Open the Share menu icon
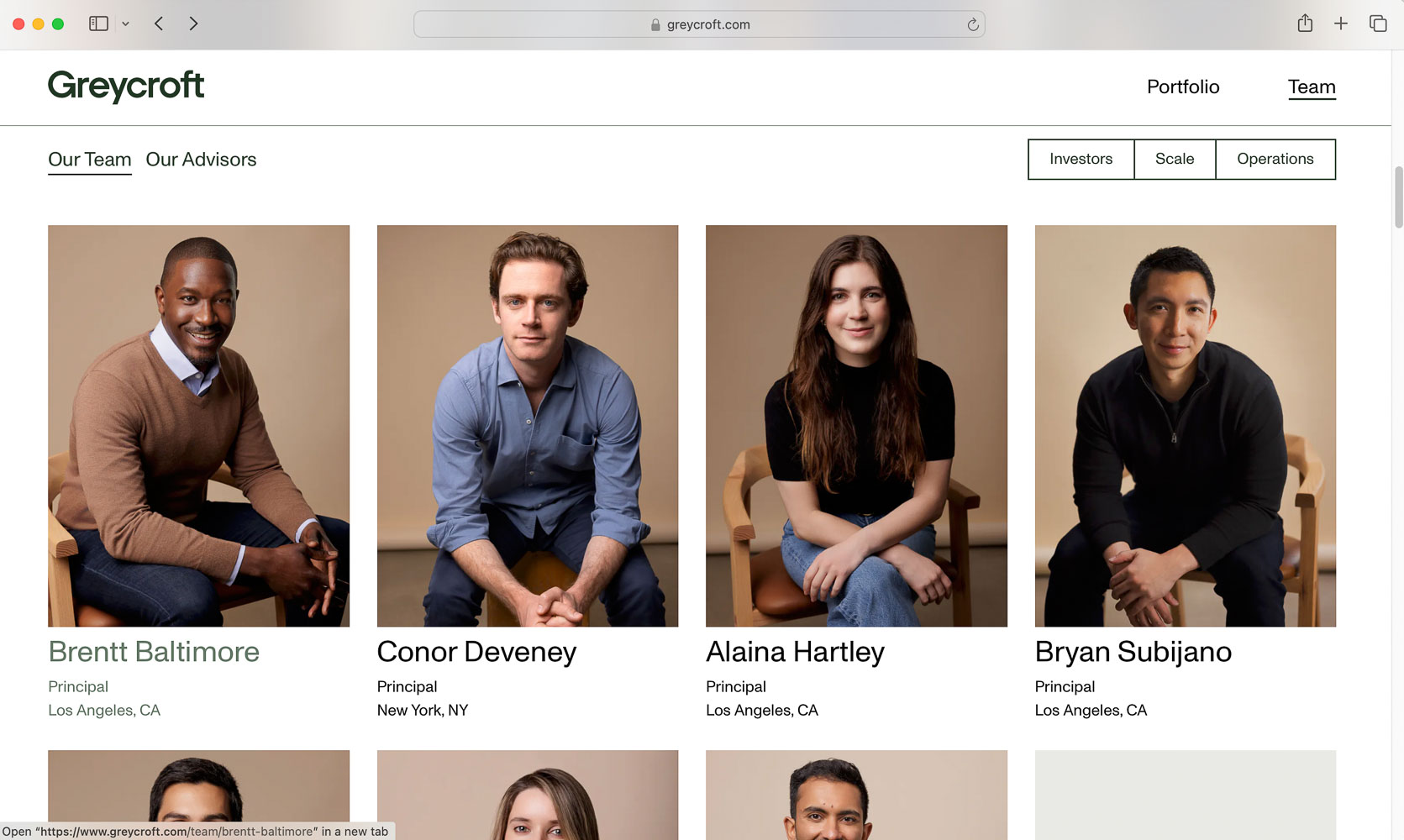 click(x=1305, y=24)
